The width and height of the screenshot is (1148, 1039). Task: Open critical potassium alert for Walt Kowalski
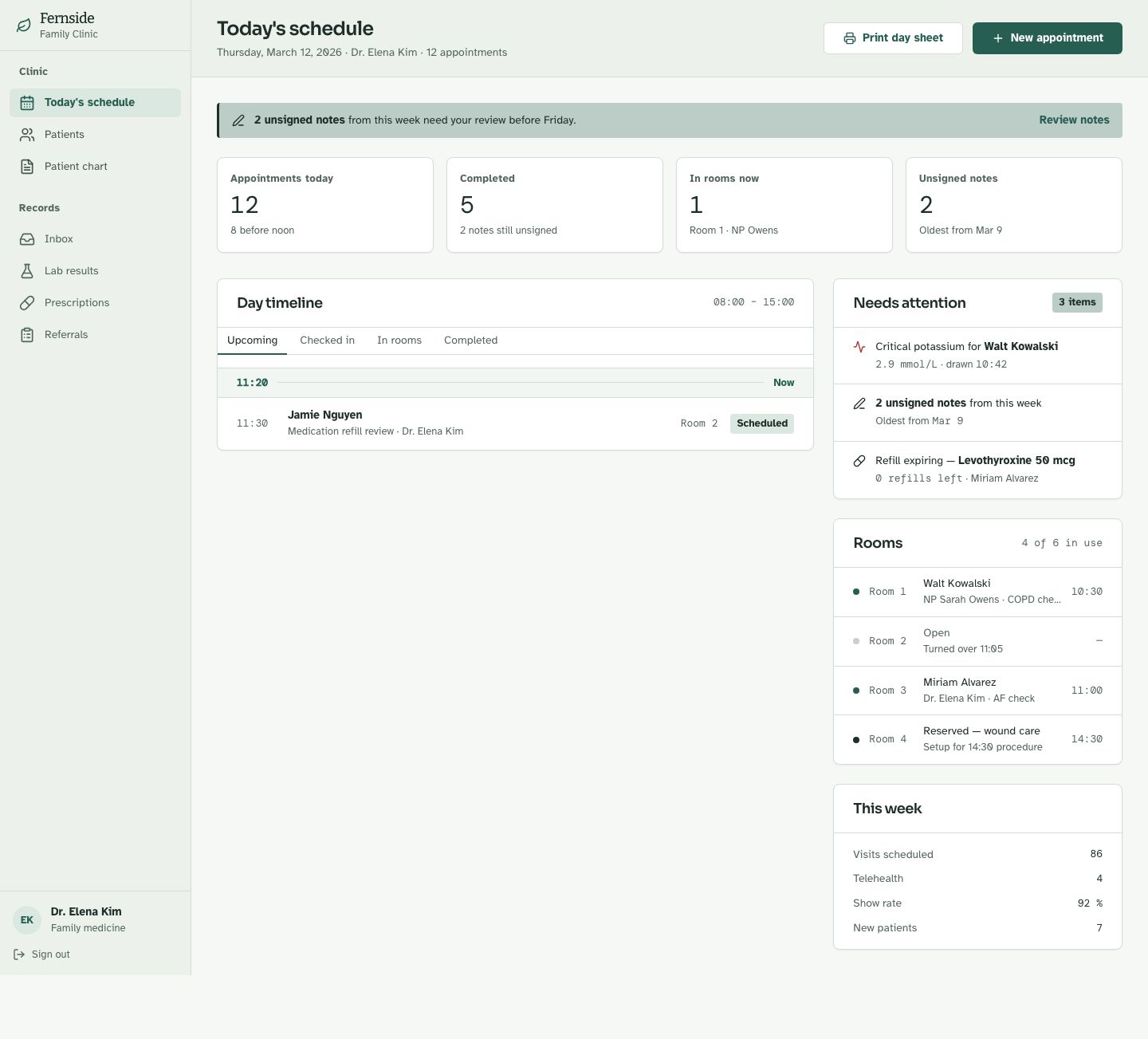tap(977, 356)
